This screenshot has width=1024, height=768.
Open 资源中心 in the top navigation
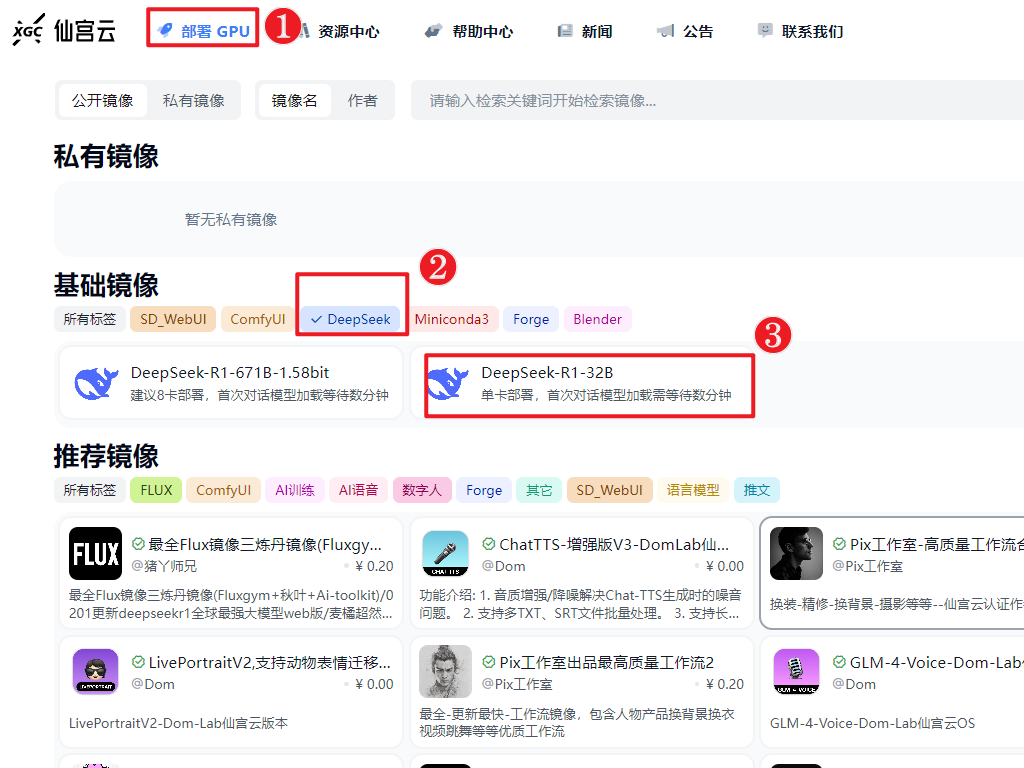click(348, 31)
